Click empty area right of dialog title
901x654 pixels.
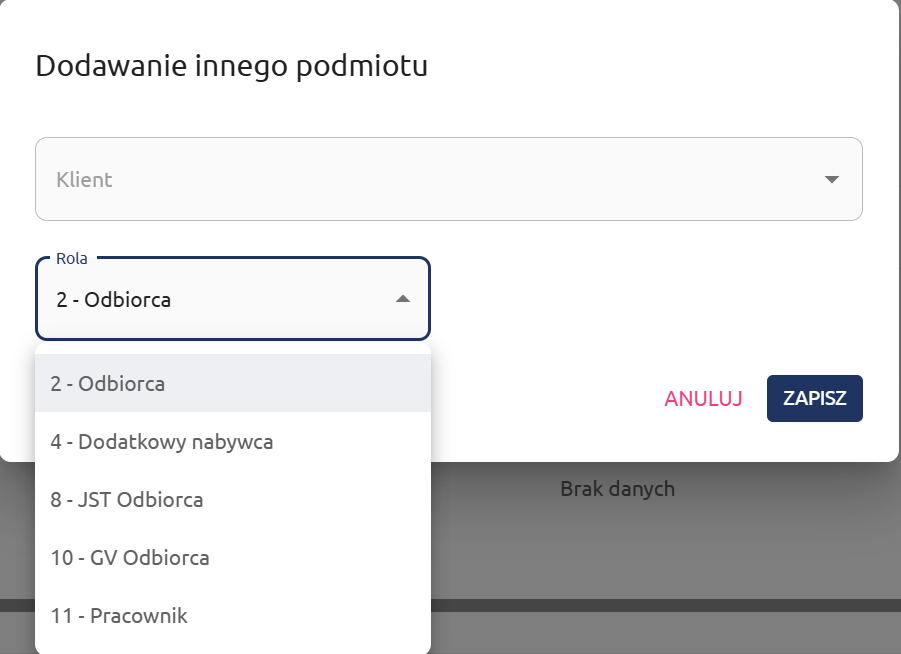650,67
